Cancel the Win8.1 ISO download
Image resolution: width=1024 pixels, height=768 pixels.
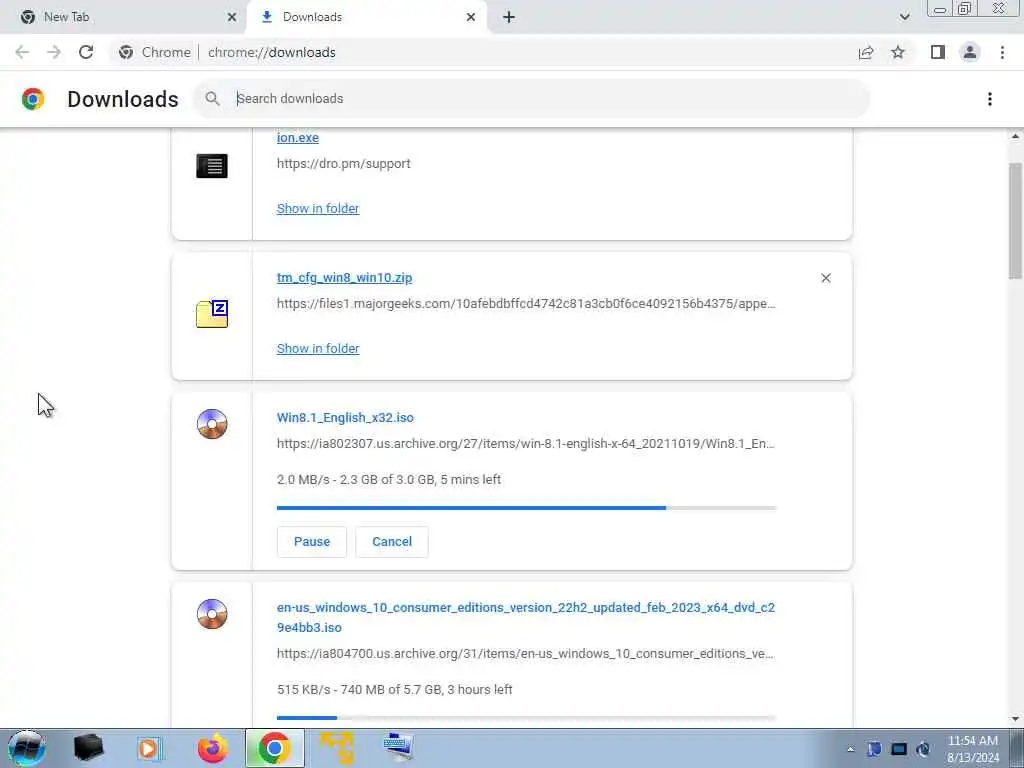[392, 541]
